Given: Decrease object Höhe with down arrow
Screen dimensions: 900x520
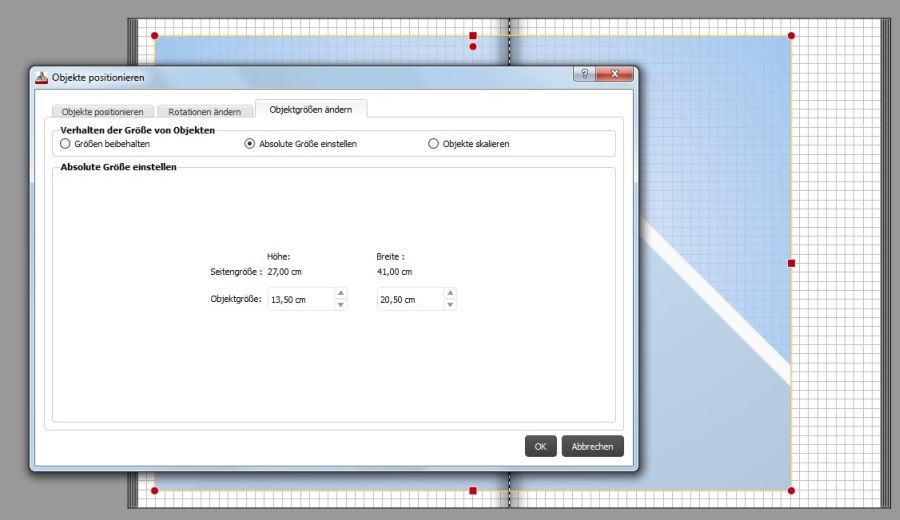Looking at the screenshot, I should pos(341,304).
